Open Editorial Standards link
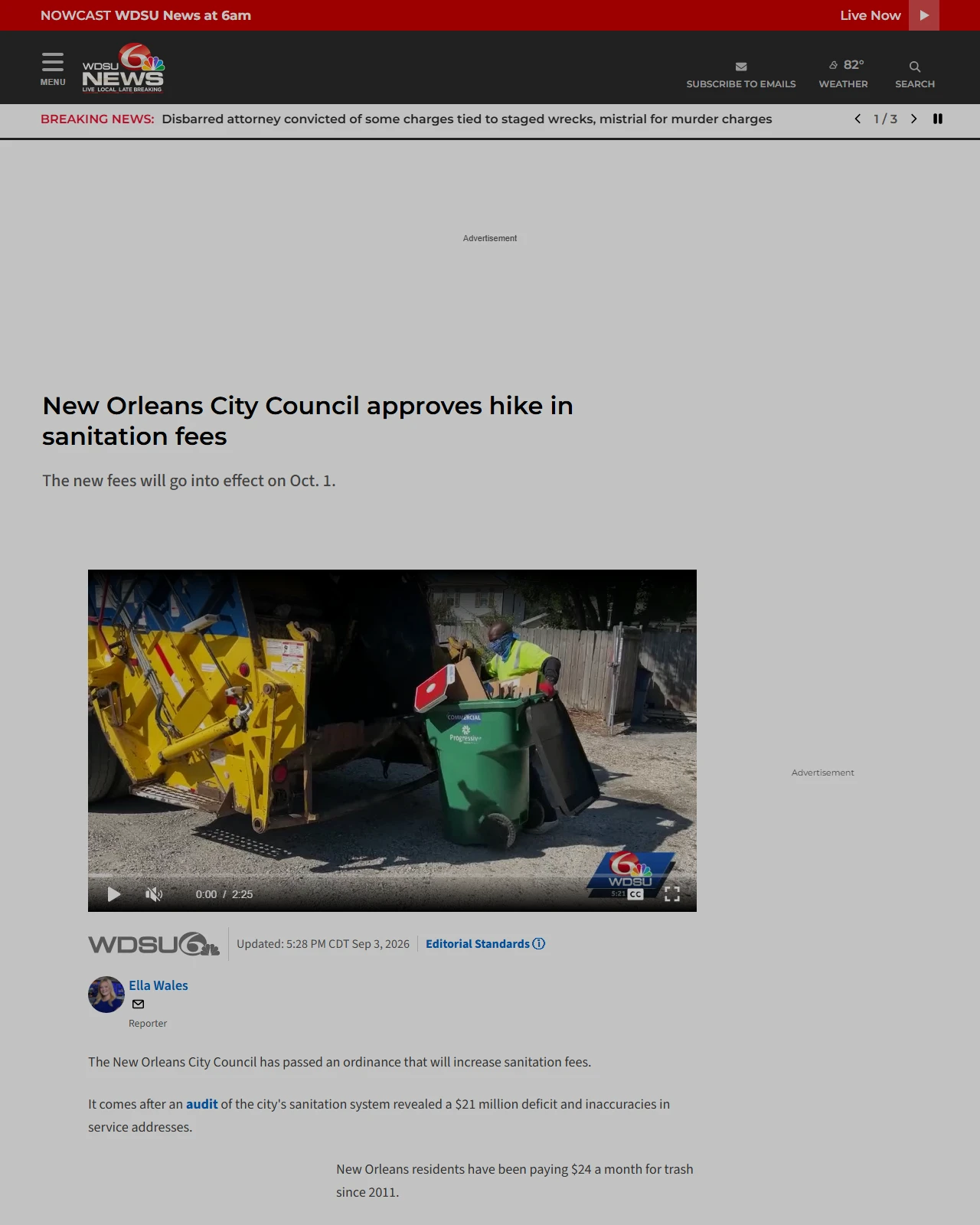 [x=478, y=944]
